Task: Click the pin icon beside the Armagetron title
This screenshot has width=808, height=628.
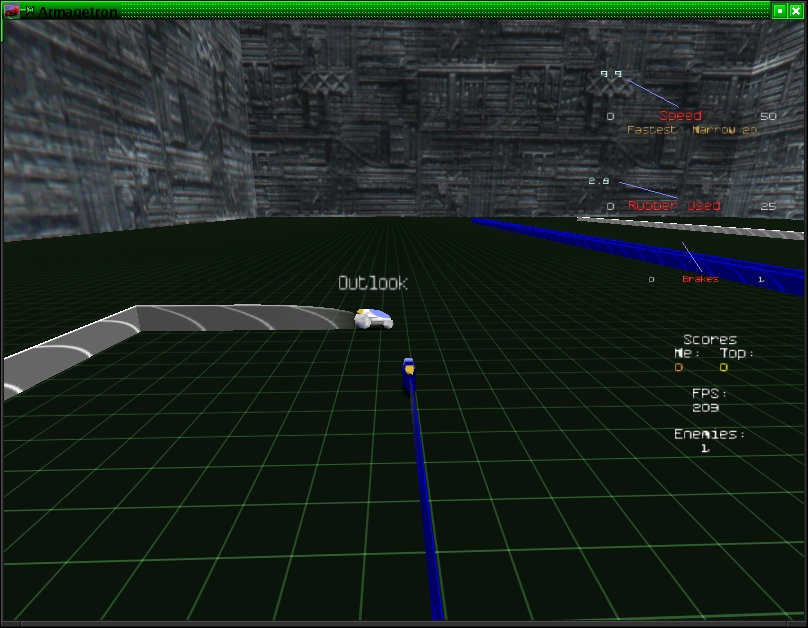Action: click(29, 11)
